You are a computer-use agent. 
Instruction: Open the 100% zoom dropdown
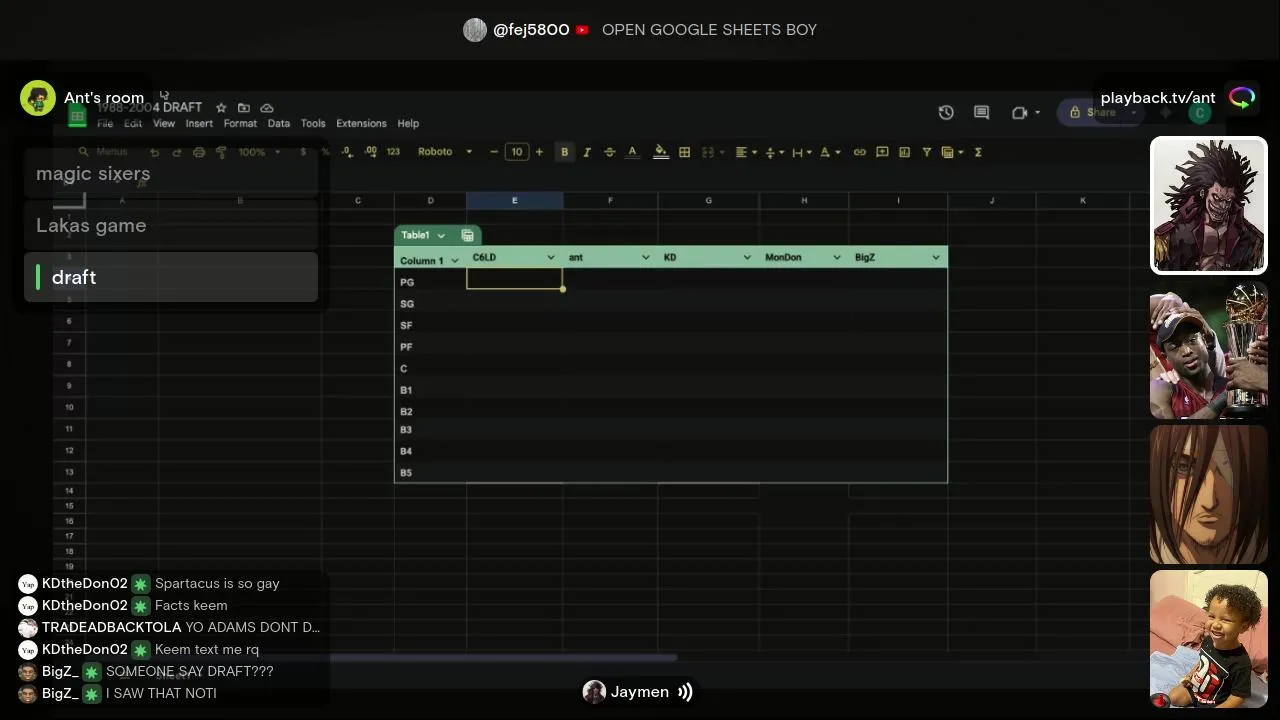pos(259,152)
